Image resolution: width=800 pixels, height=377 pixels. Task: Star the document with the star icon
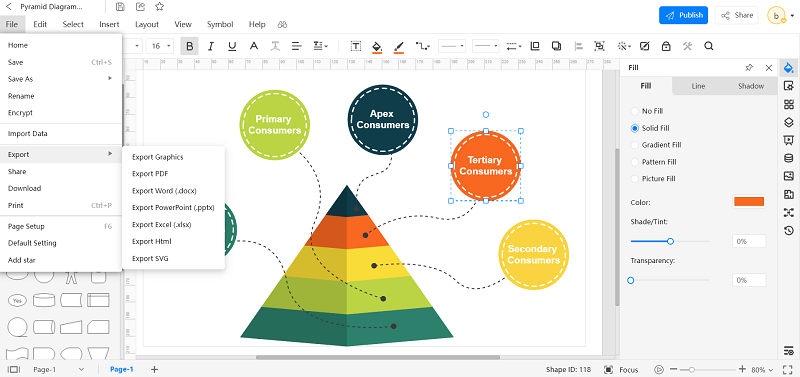(x=160, y=7)
